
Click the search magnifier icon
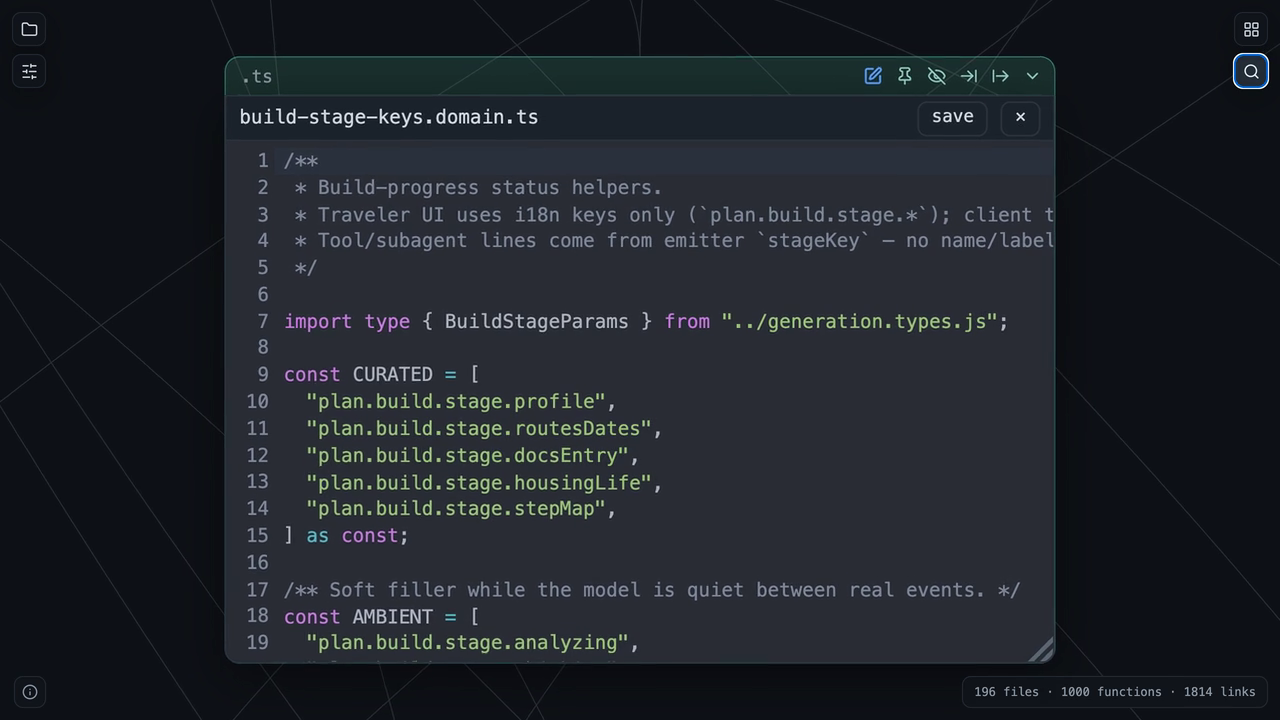click(1251, 71)
